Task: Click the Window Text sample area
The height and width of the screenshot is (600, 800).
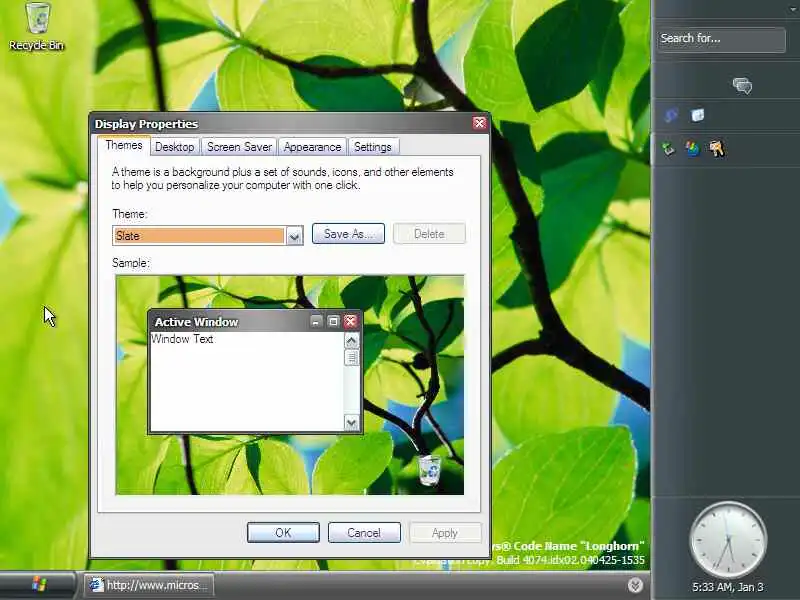Action: 247,382
